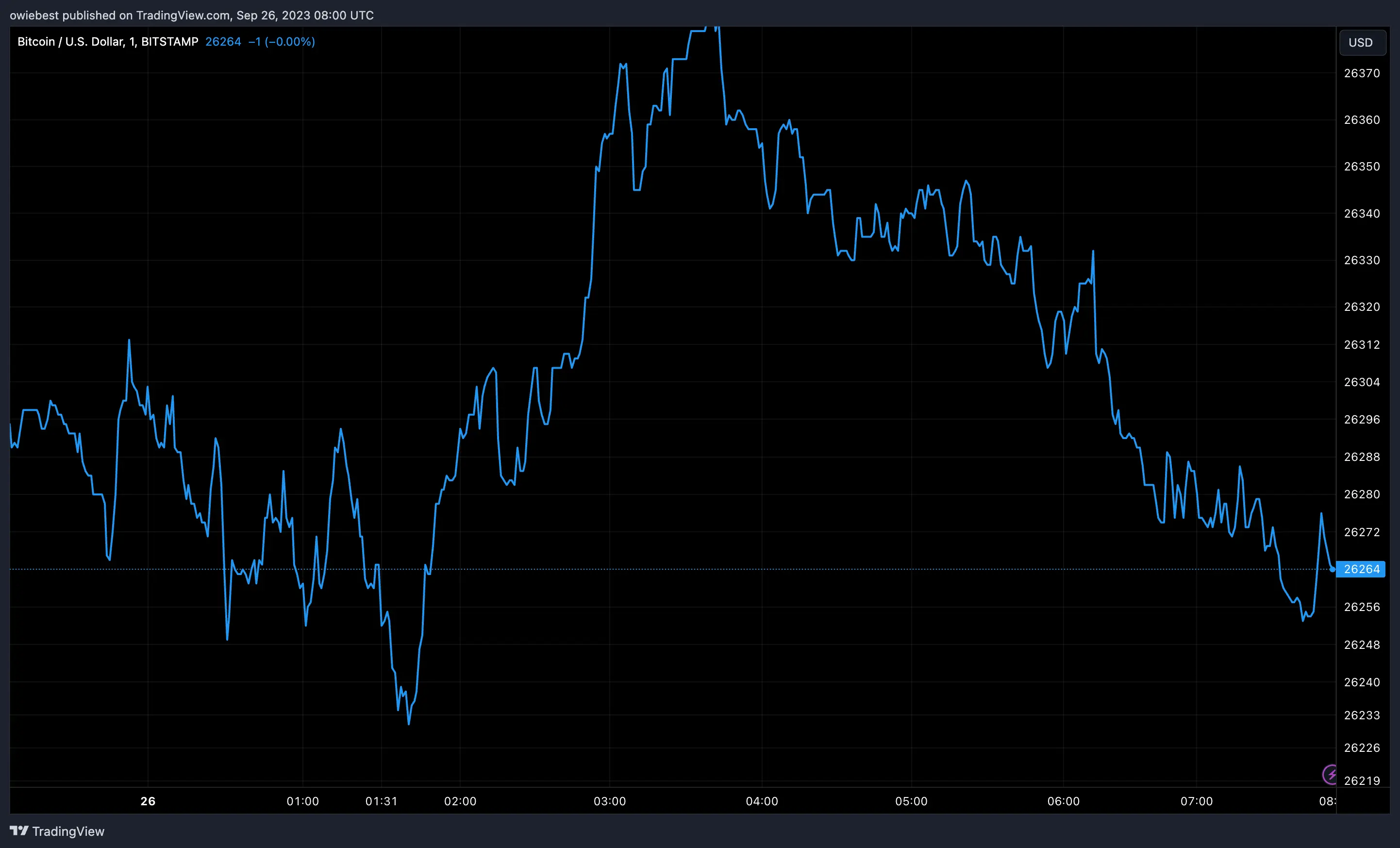Click the TradingView logo at bottom left
Image resolution: width=1400 pixels, height=848 pixels.
[57, 831]
